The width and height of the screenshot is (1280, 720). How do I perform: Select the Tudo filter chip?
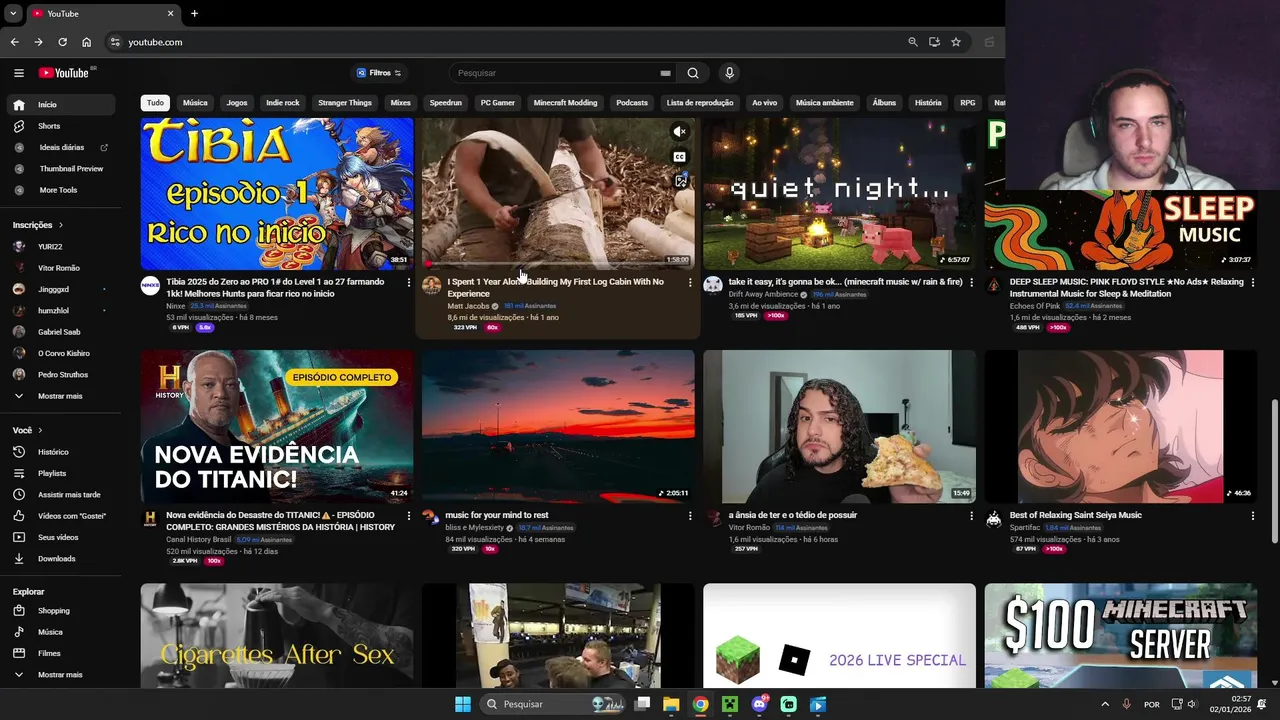[155, 103]
